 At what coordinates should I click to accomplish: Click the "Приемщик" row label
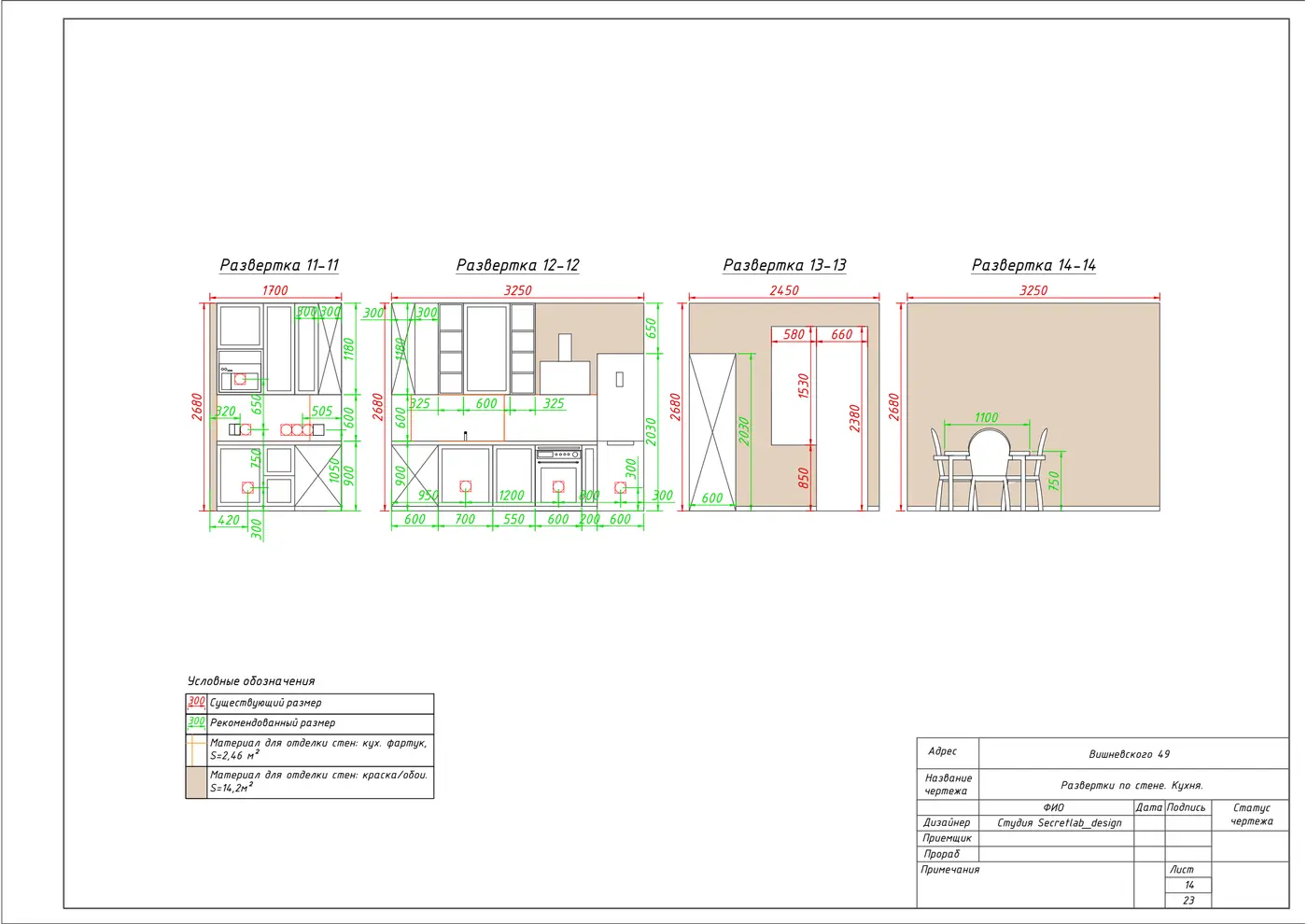coord(947,838)
